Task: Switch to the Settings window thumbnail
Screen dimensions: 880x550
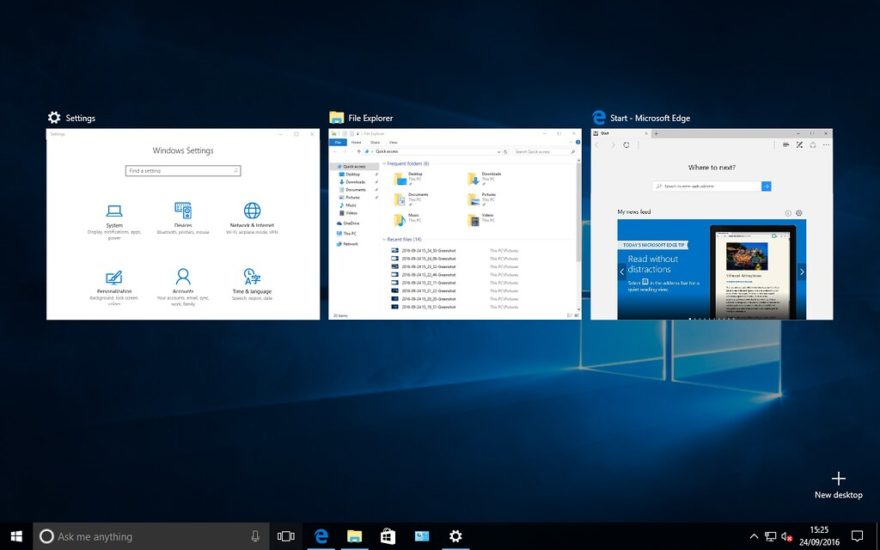Action: click(183, 224)
